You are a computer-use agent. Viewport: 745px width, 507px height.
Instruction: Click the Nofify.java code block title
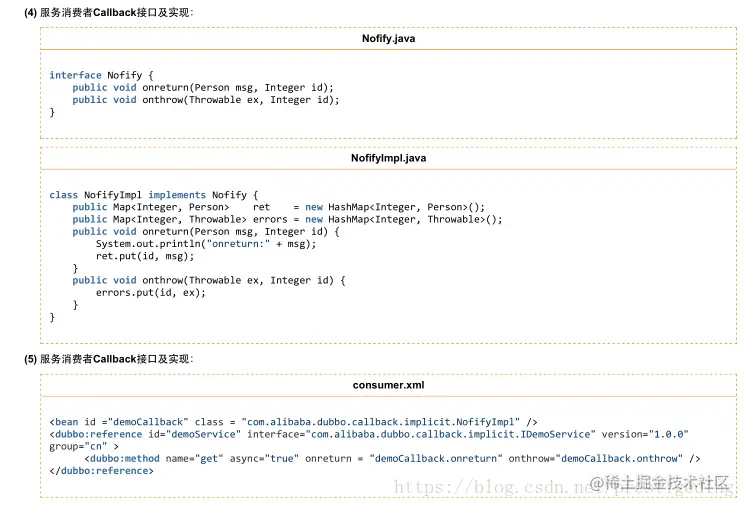click(388, 38)
